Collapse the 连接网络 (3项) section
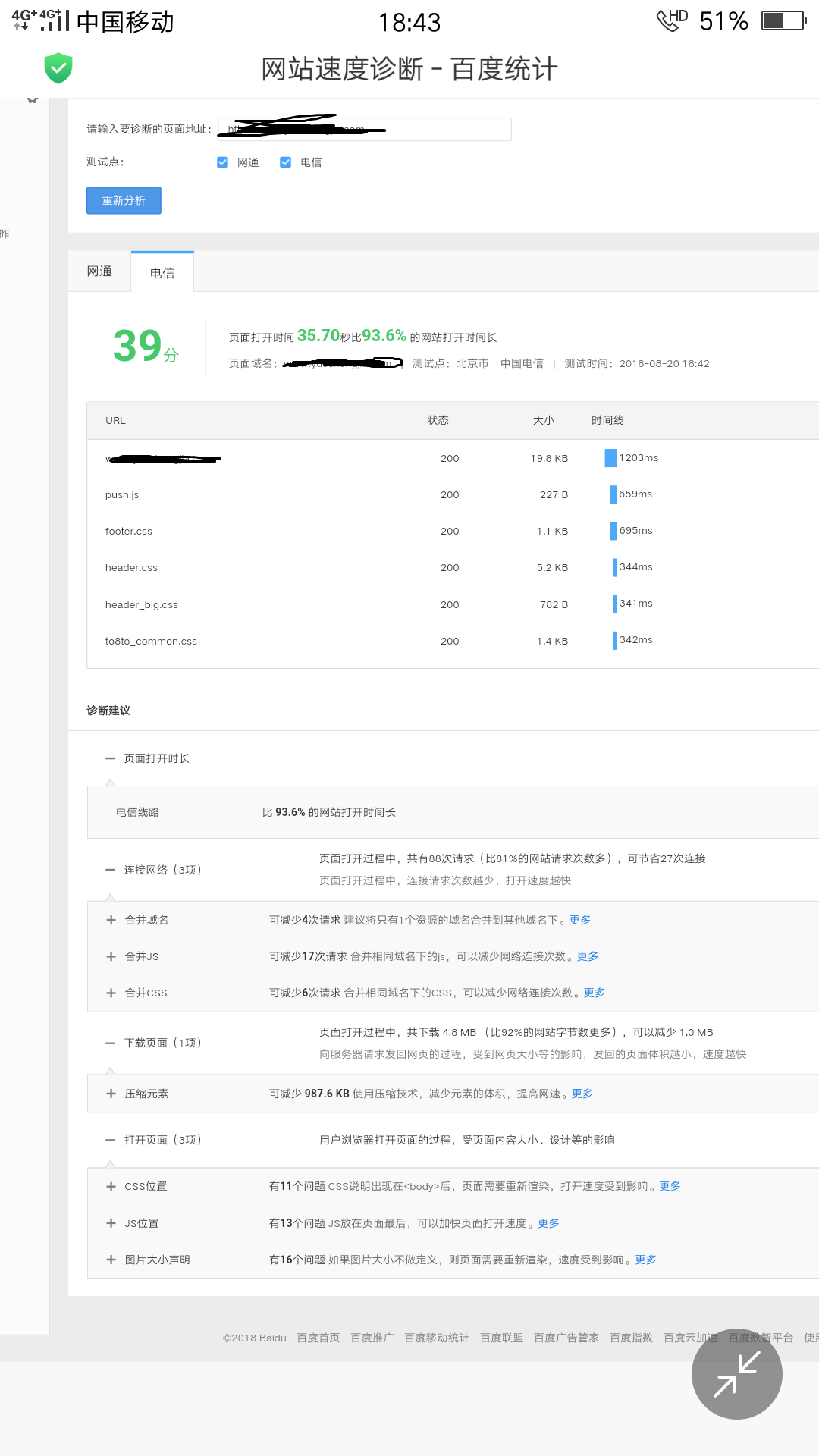819x1456 pixels. pos(111,870)
